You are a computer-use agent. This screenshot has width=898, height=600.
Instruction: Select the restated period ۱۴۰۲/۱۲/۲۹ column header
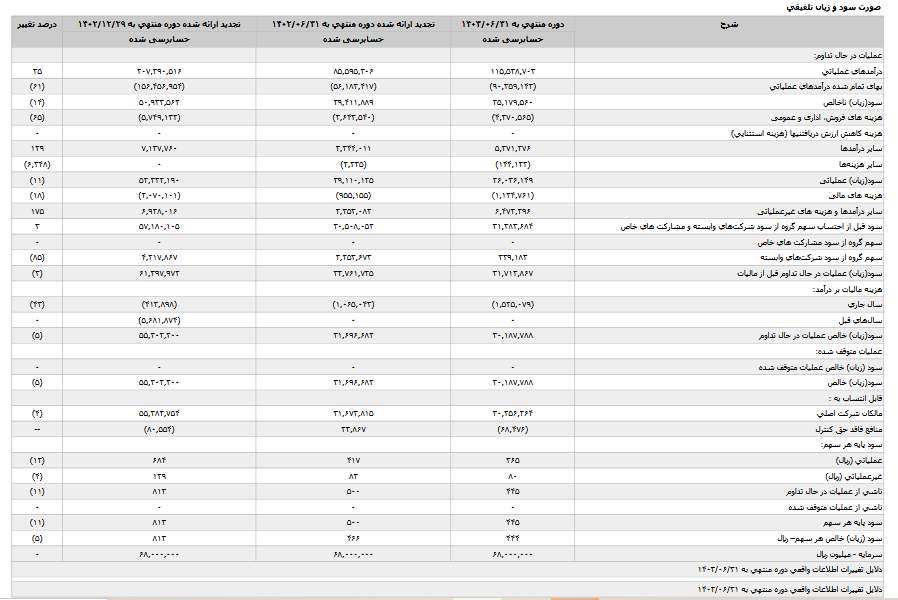[x=161, y=23]
